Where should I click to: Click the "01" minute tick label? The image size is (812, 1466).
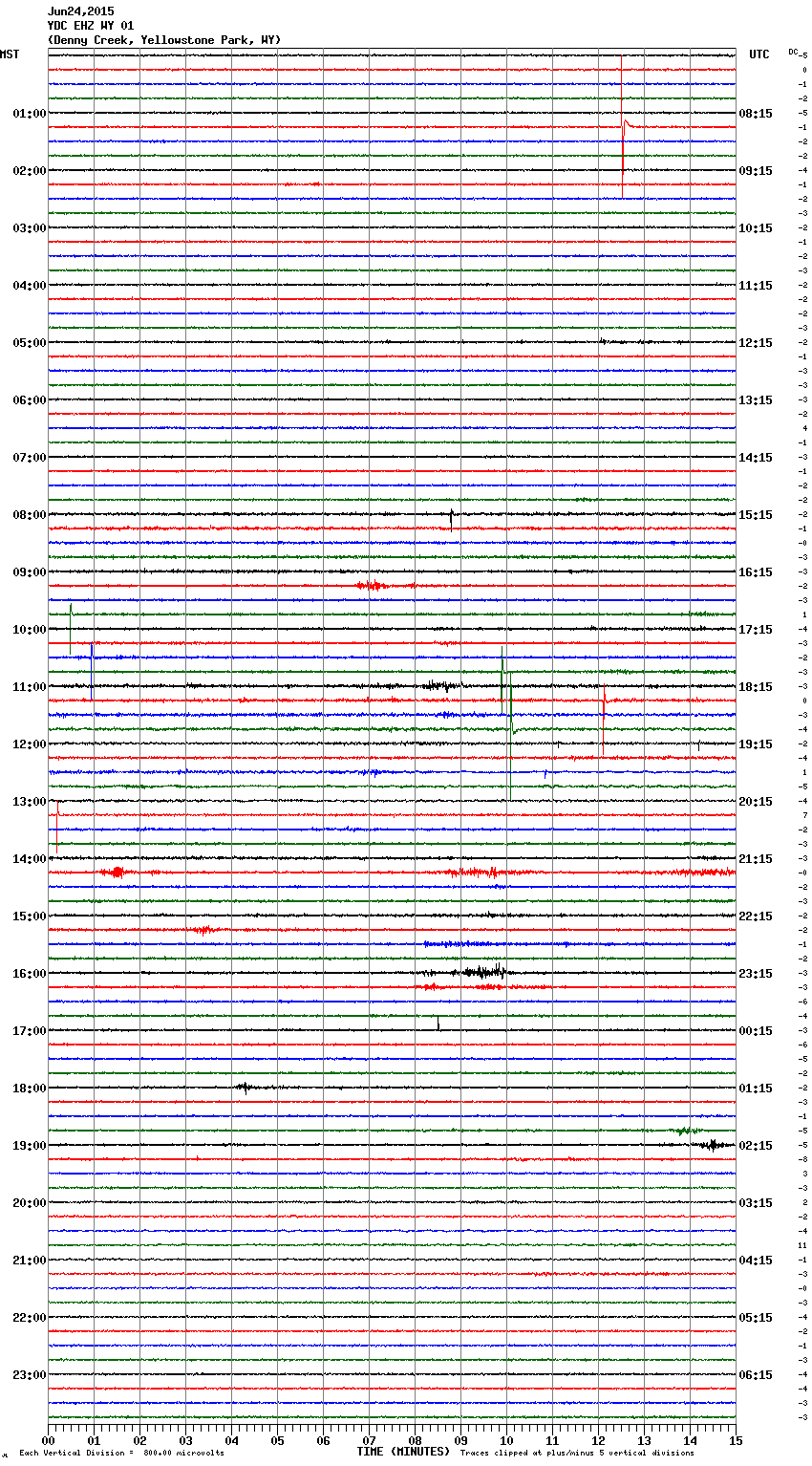[94, 1440]
